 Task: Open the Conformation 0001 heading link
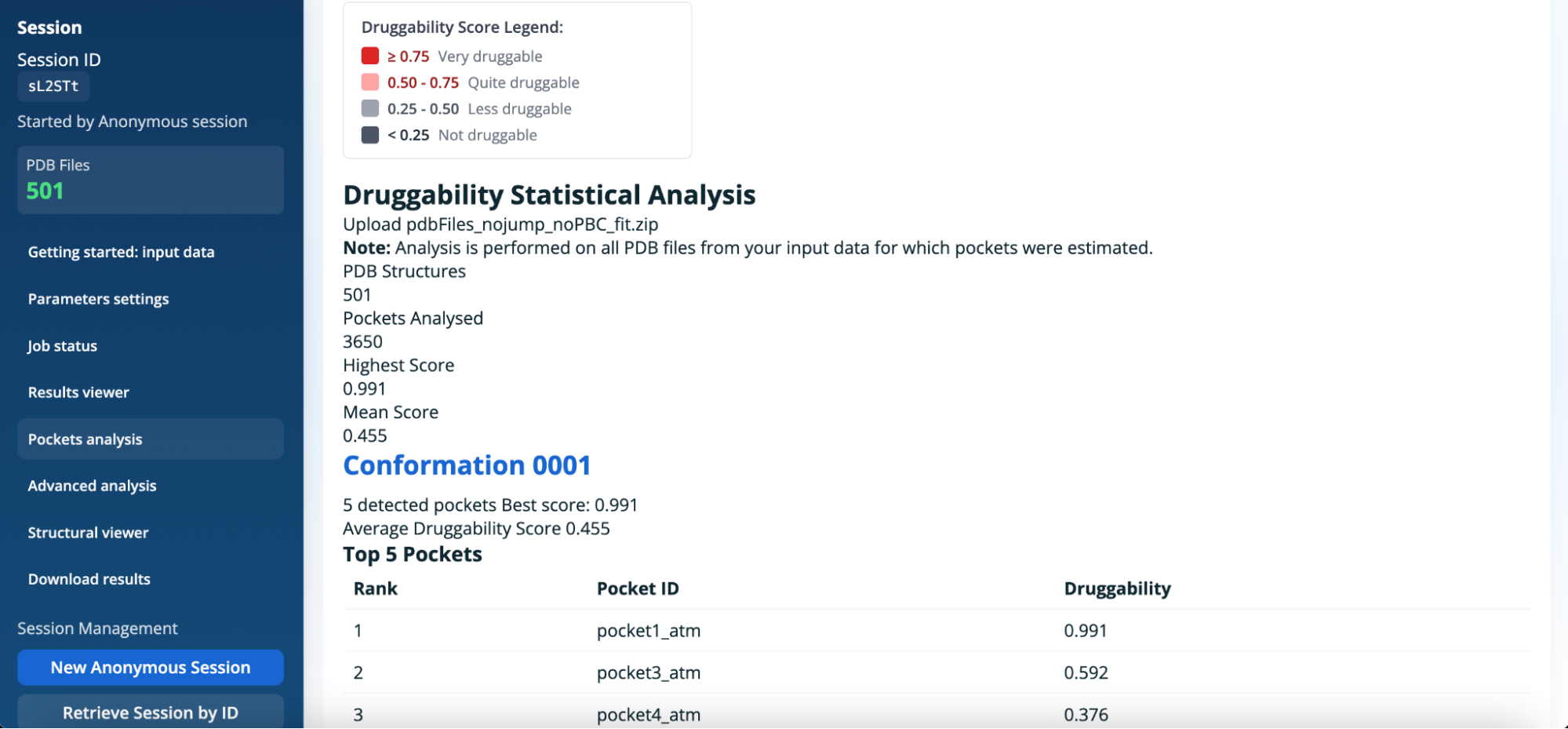point(467,465)
